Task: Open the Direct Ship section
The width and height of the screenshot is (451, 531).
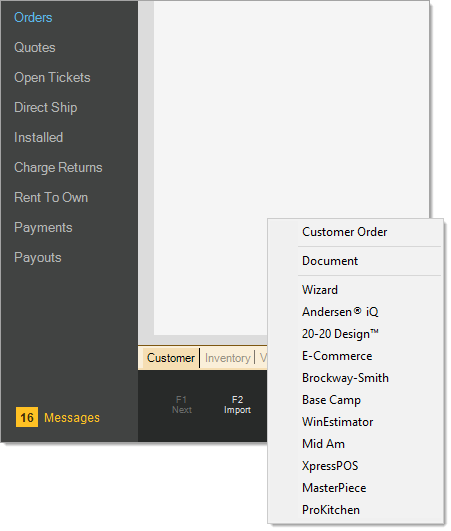Action: 46,108
